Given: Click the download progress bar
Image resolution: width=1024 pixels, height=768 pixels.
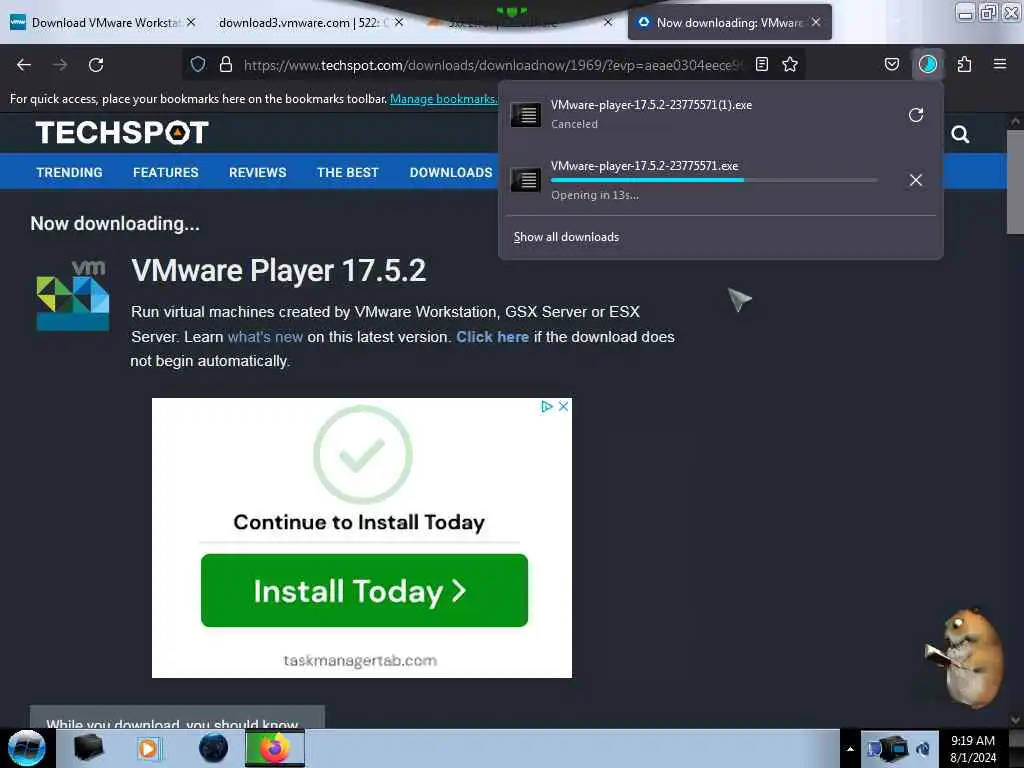Looking at the screenshot, I should 714,180.
